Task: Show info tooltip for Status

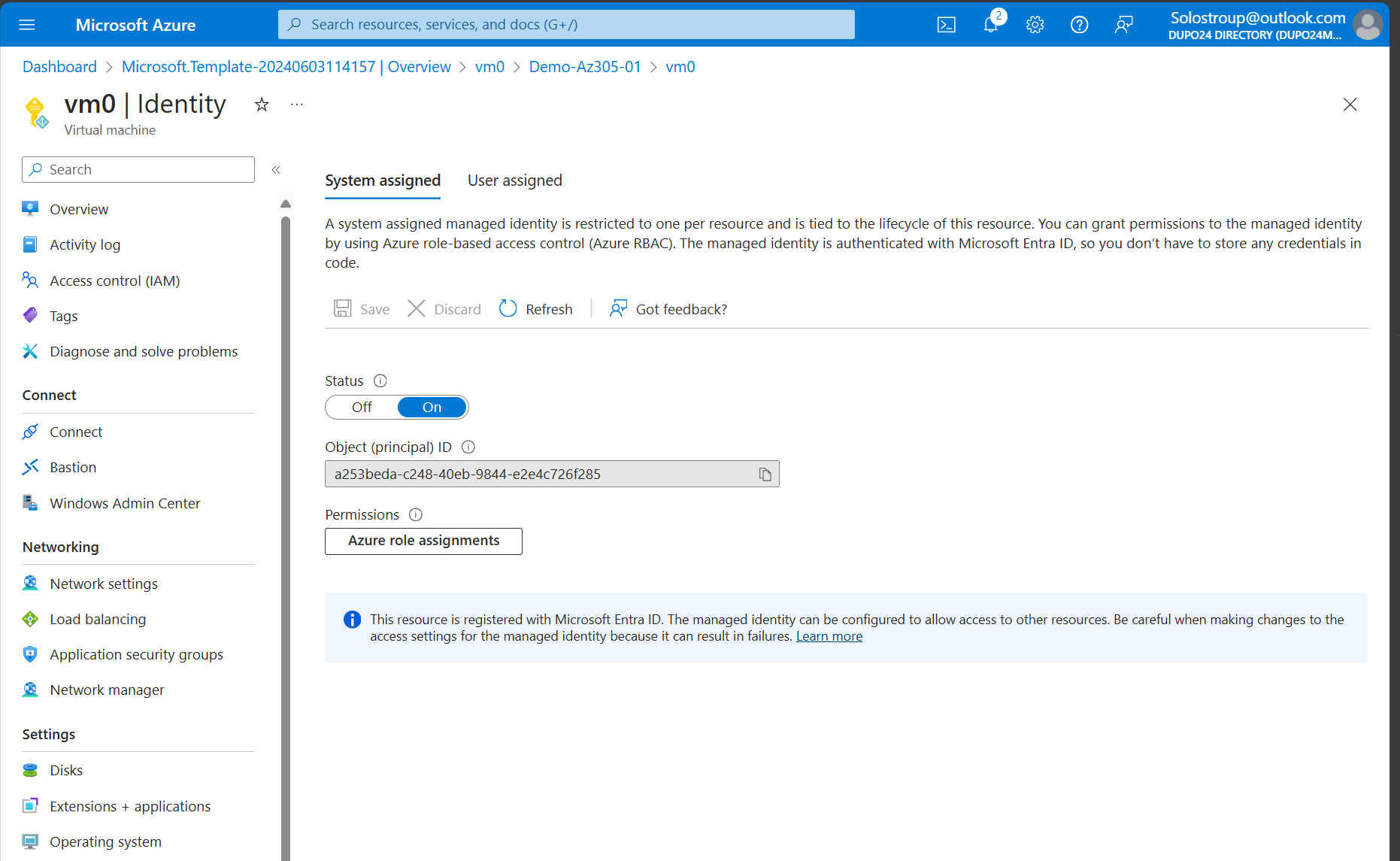Action: pyautogui.click(x=380, y=381)
